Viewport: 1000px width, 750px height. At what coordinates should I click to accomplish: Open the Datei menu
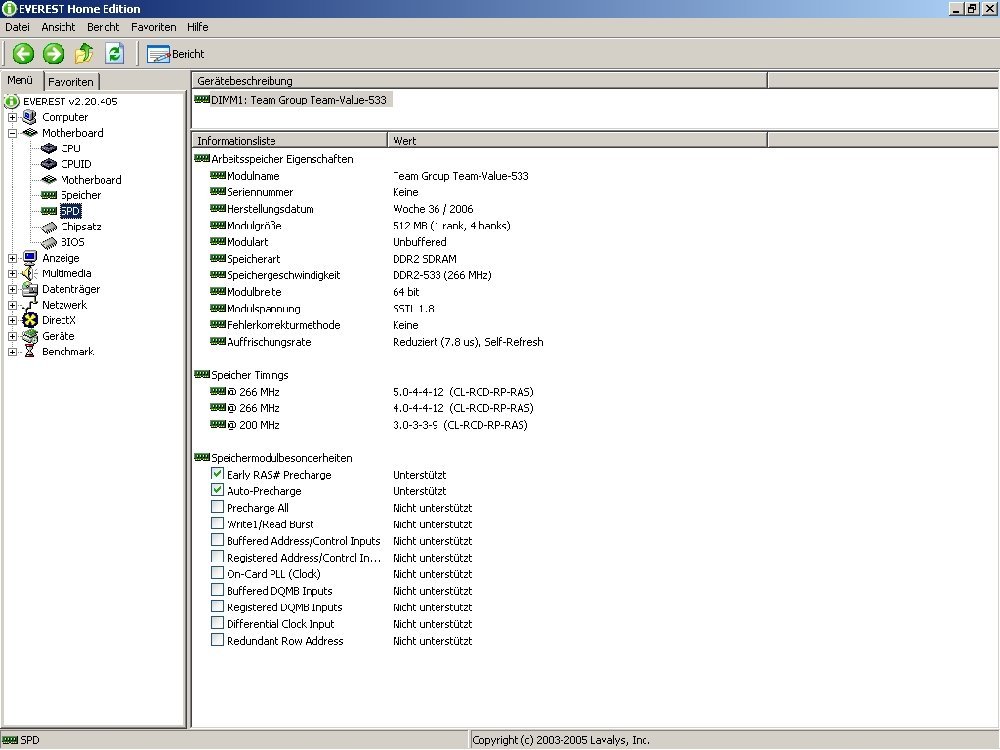(x=19, y=27)
